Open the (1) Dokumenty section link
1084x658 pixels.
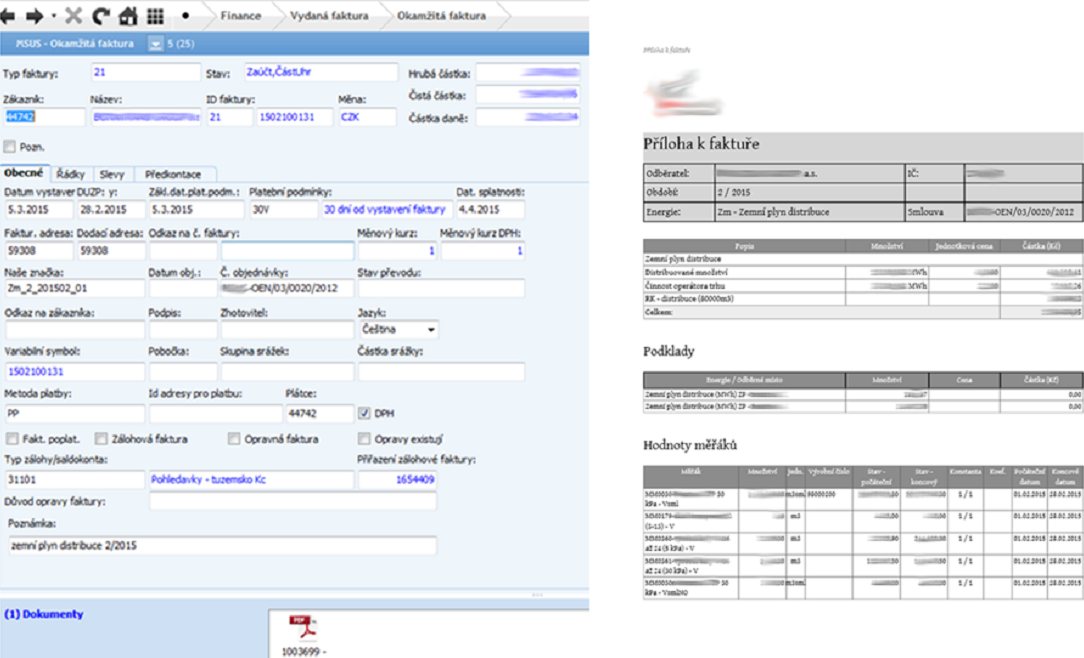44,614
